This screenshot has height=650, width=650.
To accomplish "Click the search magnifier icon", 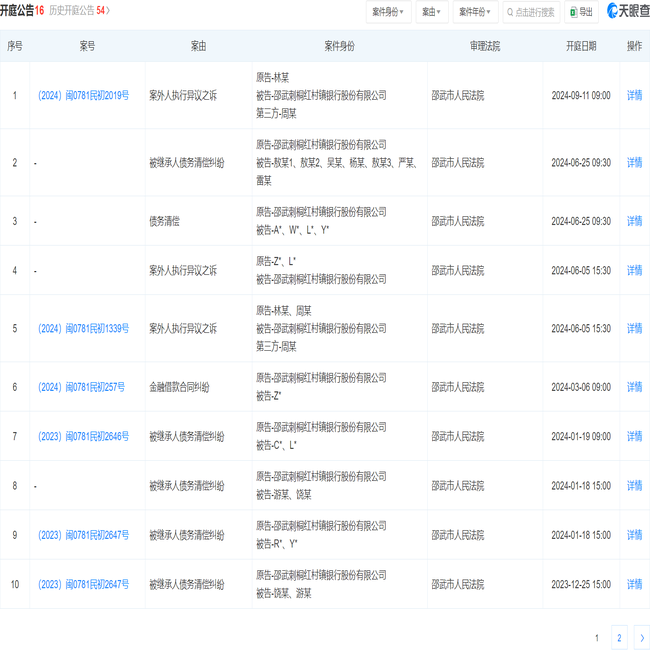I will click(511, 12).
